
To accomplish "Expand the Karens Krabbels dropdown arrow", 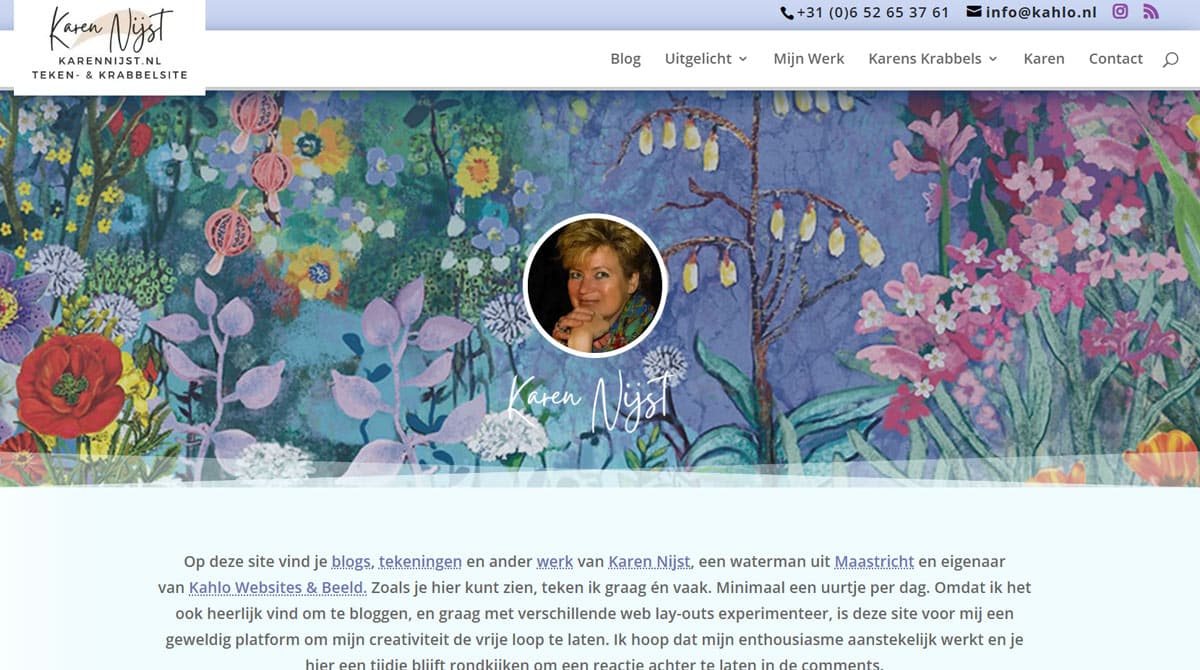I will (x=993, y=59).
